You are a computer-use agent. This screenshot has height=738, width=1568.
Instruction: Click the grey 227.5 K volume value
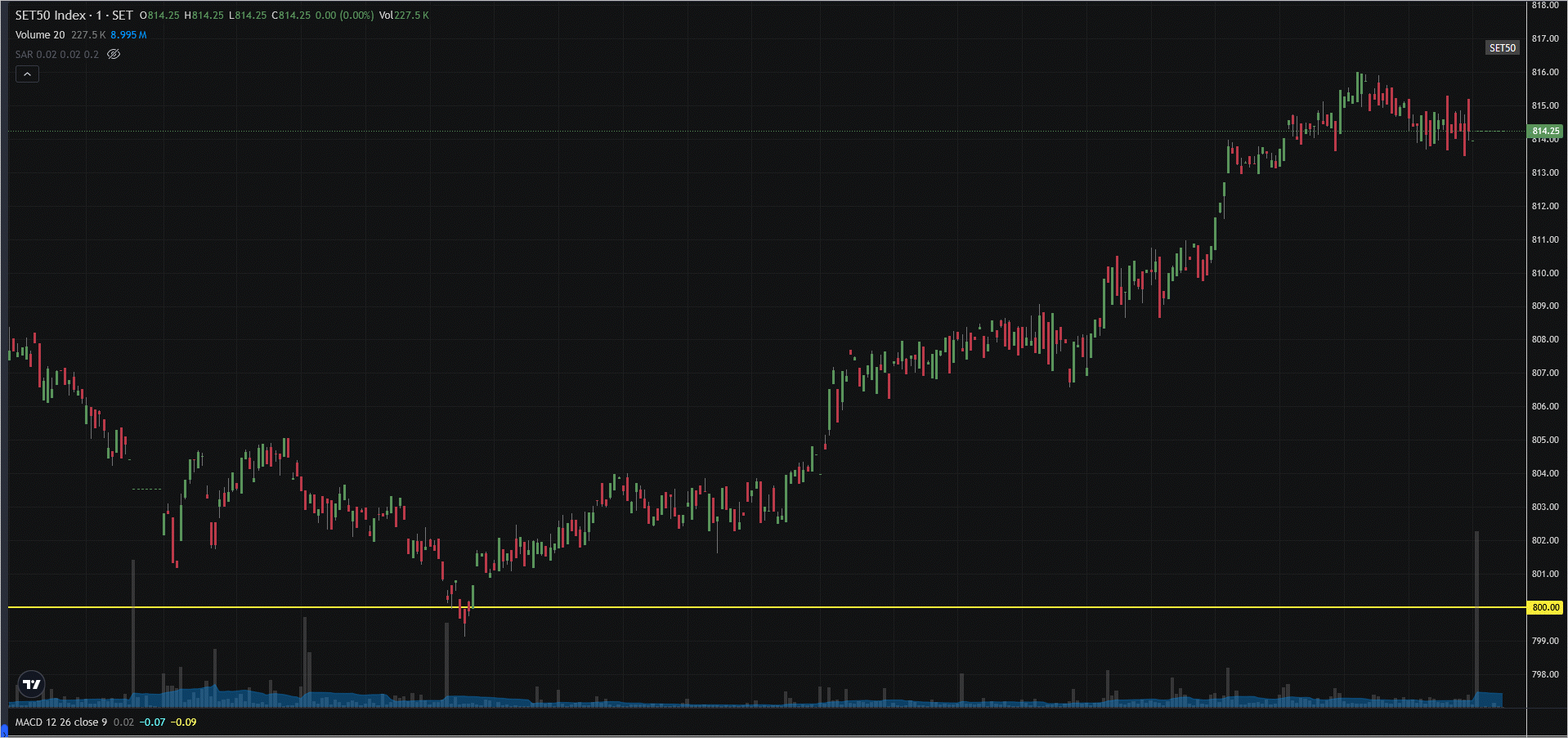[x=88, y=35]
